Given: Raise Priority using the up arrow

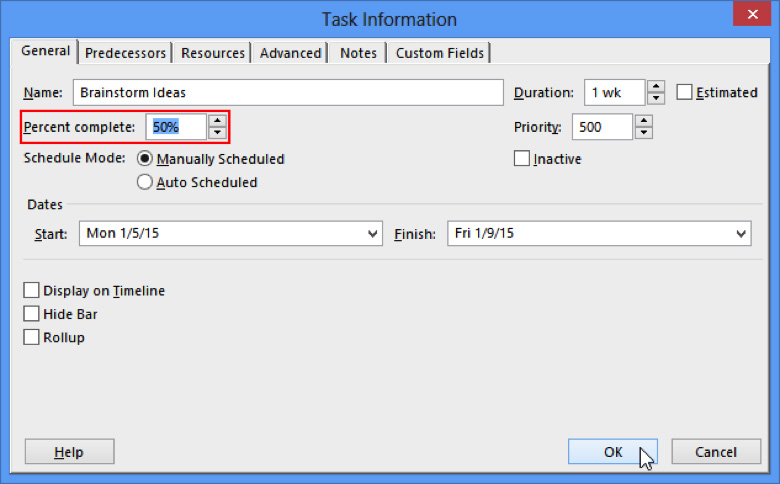Looking at the screenshot, I should 644,121.
